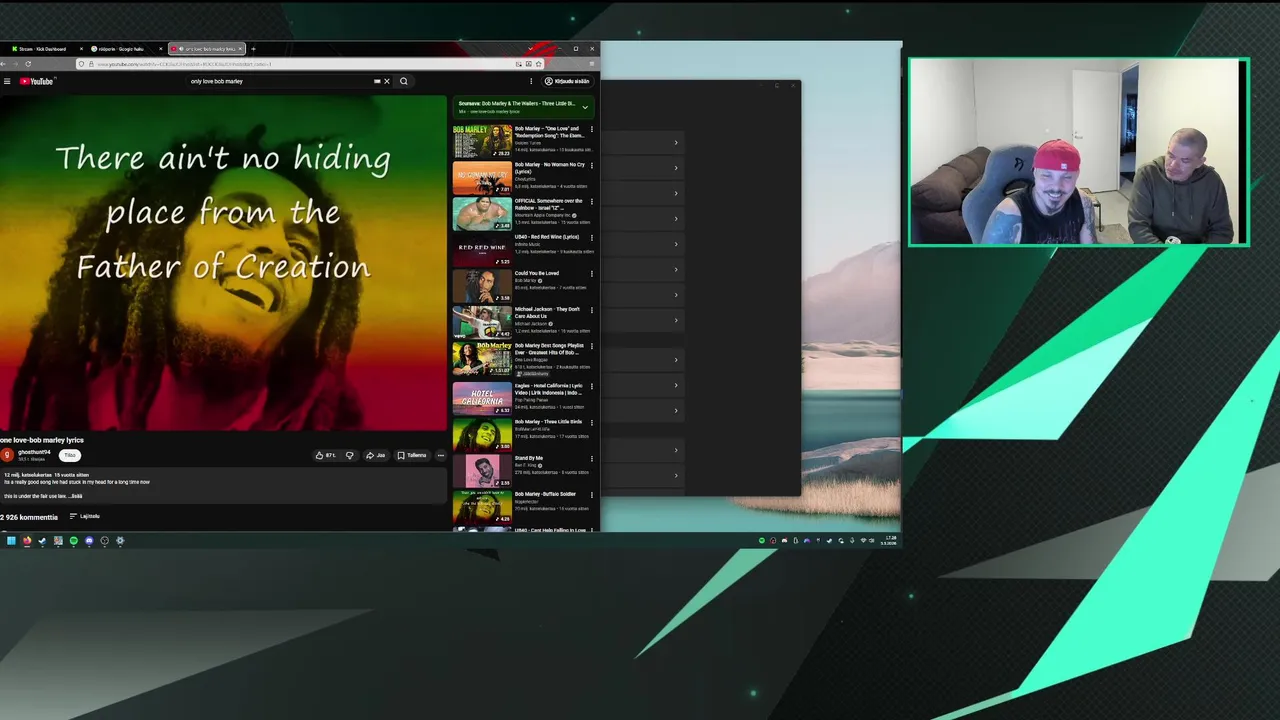Click the Kirjaudu sisään sign-in button
1280x720 pixels.
[567, 81]
